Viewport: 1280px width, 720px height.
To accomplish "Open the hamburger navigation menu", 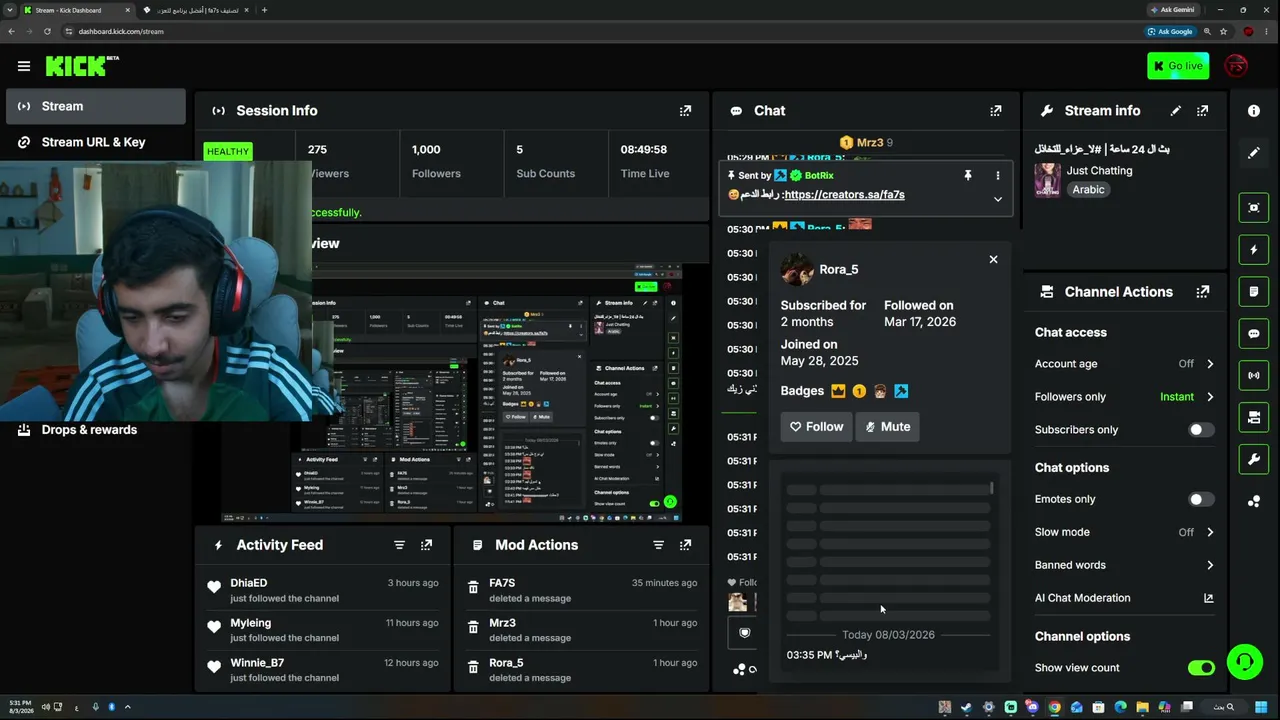I will 24,66.
